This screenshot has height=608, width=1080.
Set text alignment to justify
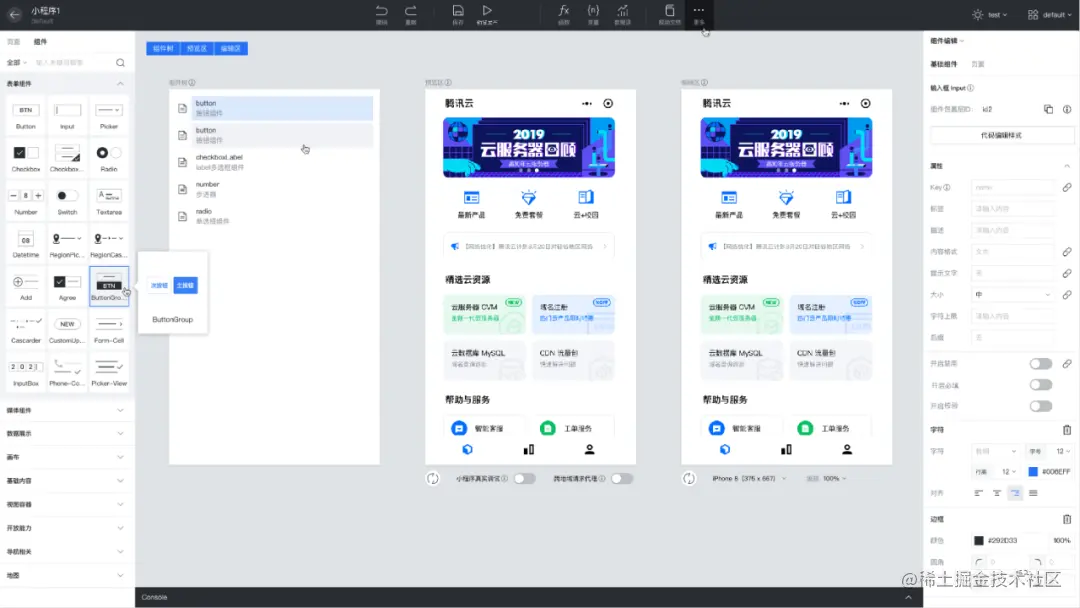(1033, 493)
